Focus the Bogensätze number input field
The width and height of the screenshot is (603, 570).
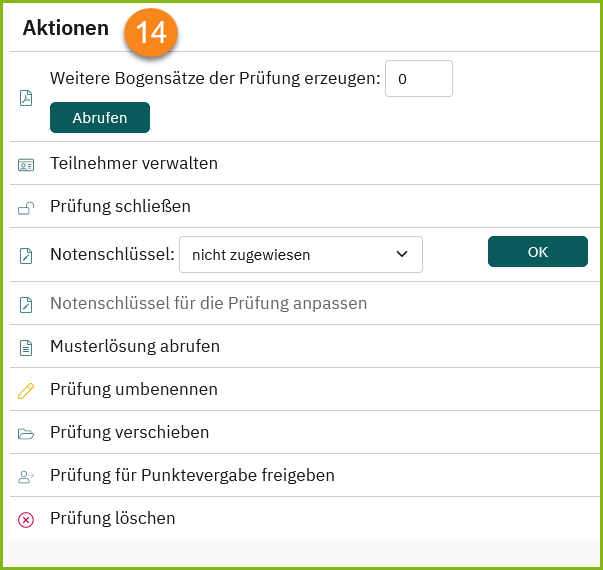coord(419,78)
